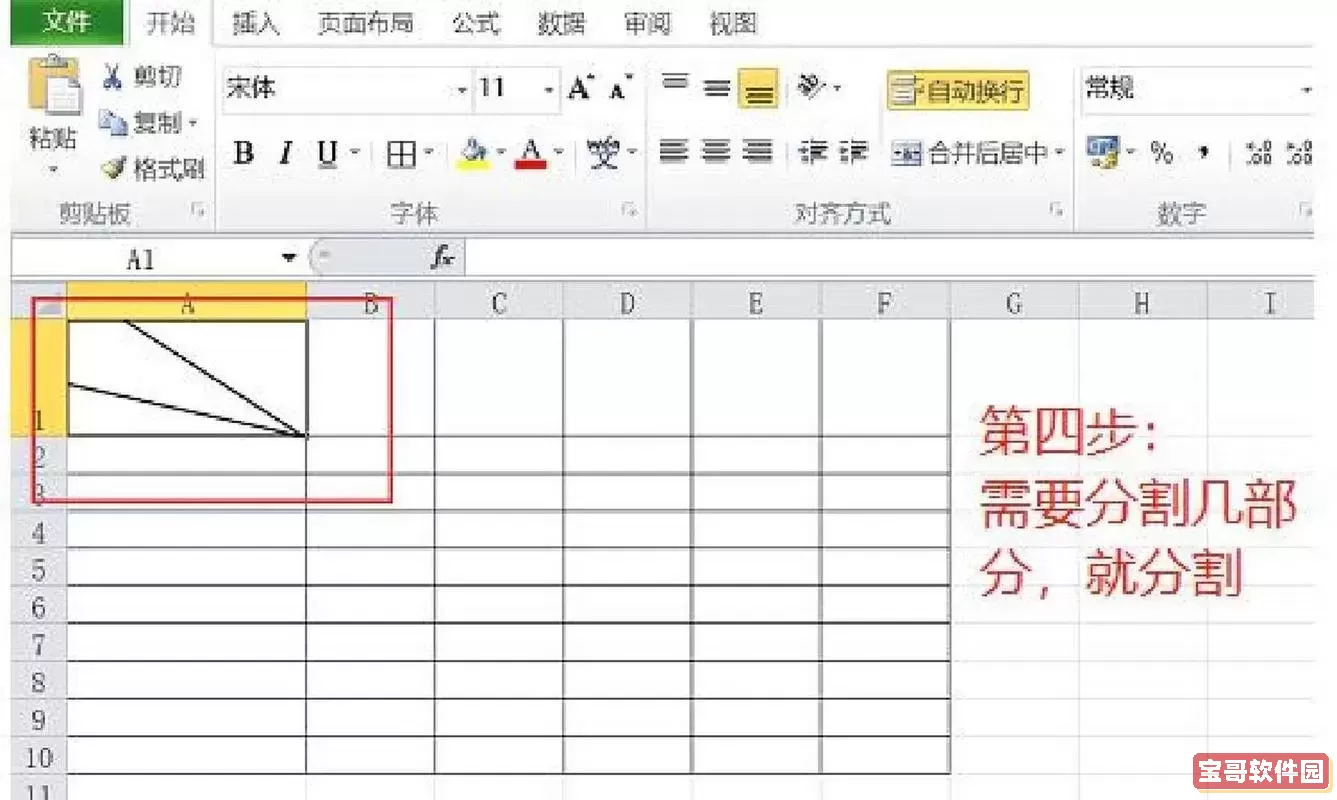Open font size dropdown showing 11
Image resolution: width=1337 pixels, height=800 pixels.
coord(549,90)
